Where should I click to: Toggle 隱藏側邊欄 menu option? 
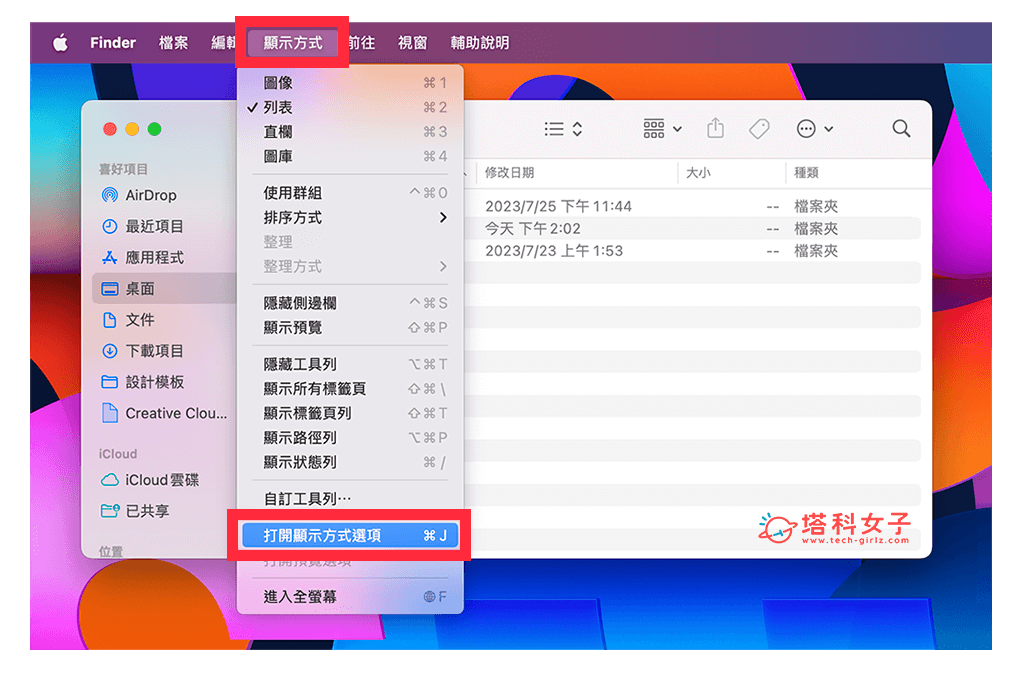(299, 303)
